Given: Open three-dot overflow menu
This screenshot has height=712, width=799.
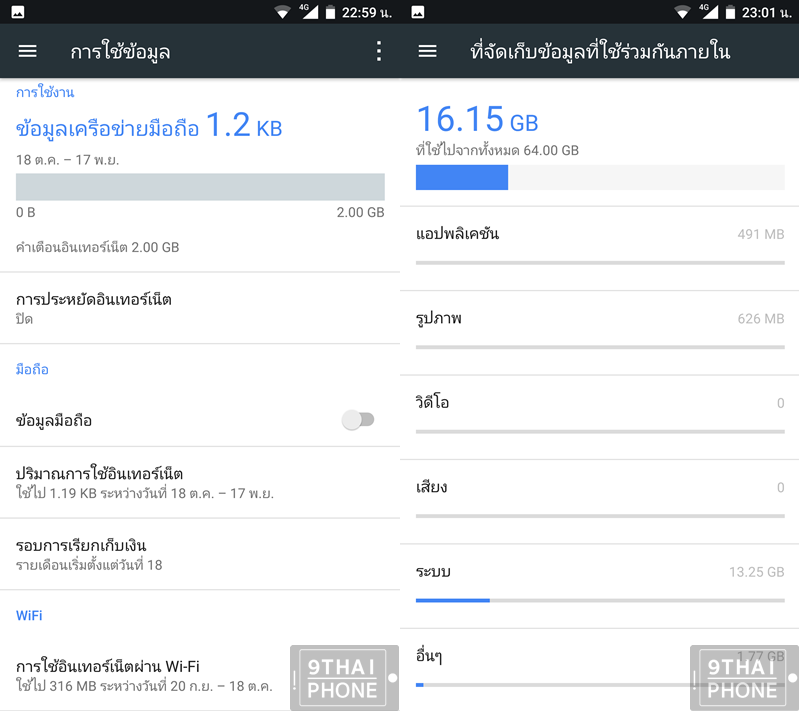Looking at the screenshot, I should pos(379,51).
